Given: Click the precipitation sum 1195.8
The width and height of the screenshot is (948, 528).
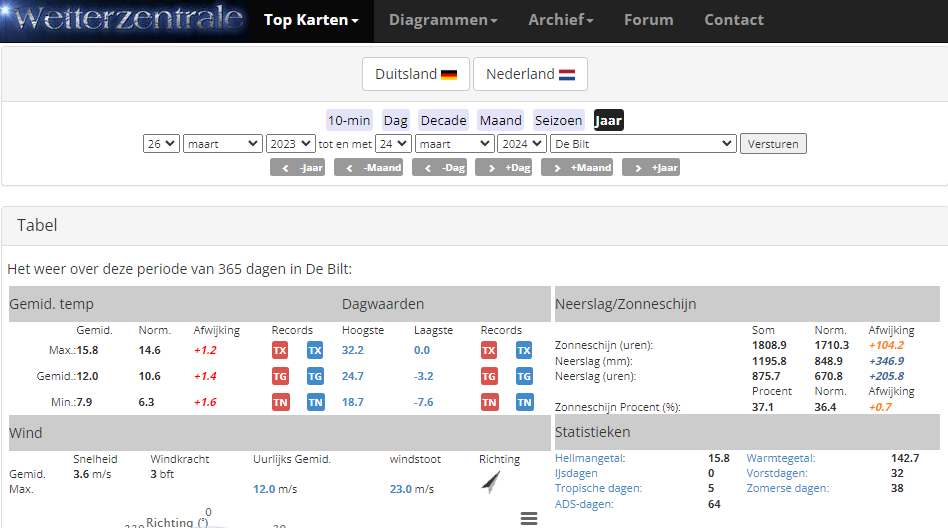Looking at the screenshot, I should 769,361.
